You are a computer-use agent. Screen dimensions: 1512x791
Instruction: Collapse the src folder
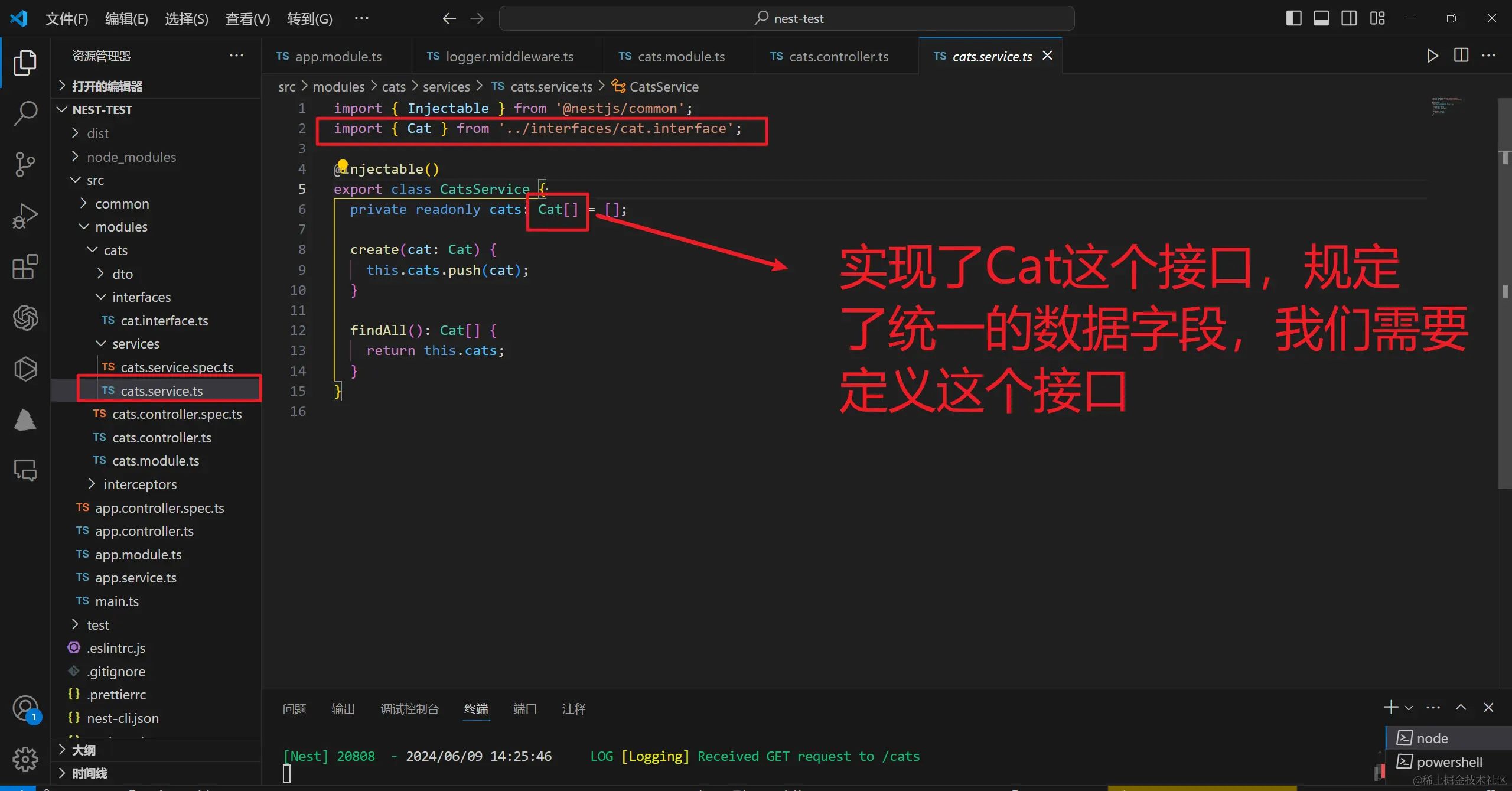[x=156, y=180]
